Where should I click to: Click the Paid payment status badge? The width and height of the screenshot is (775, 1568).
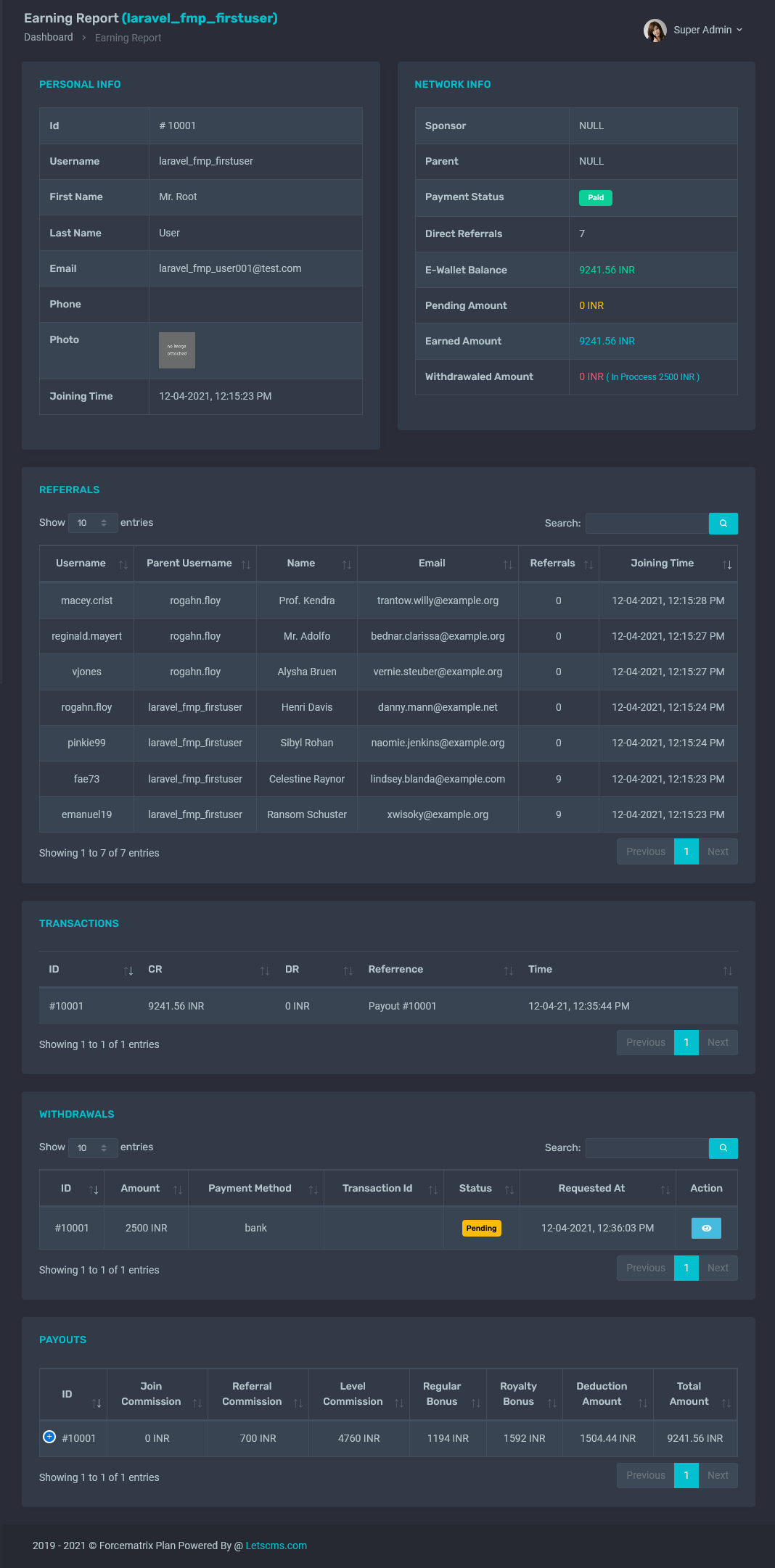point(595,197)
